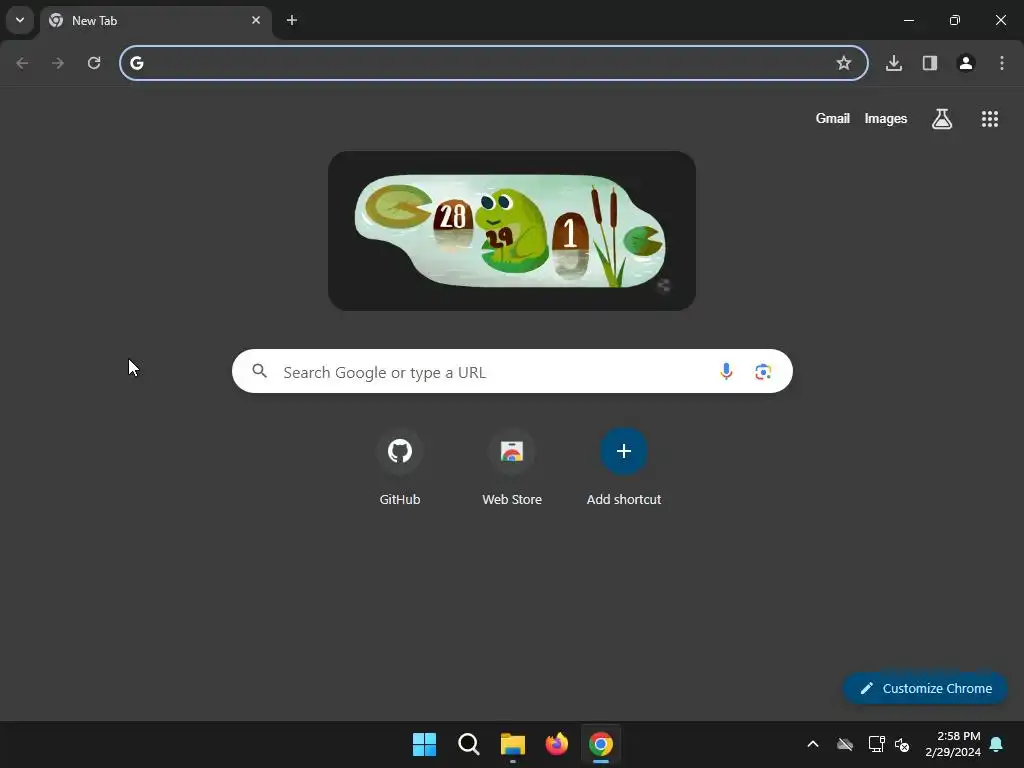Open Chrome downloads icon
This screenshot has height=768, width=1024.
(x=894, y=63)
